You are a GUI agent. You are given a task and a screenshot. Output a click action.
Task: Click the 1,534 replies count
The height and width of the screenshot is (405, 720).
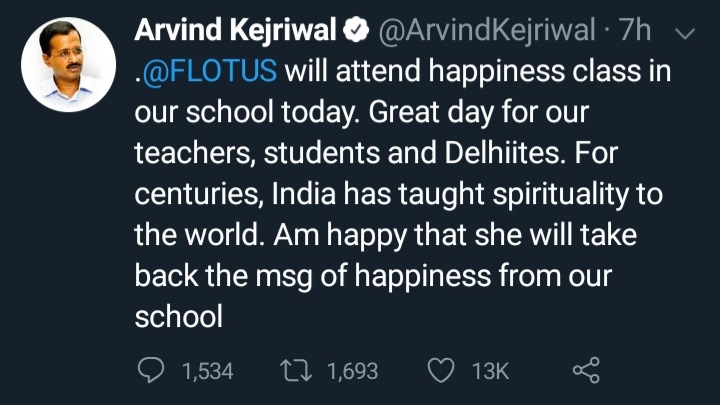(207, 371)
